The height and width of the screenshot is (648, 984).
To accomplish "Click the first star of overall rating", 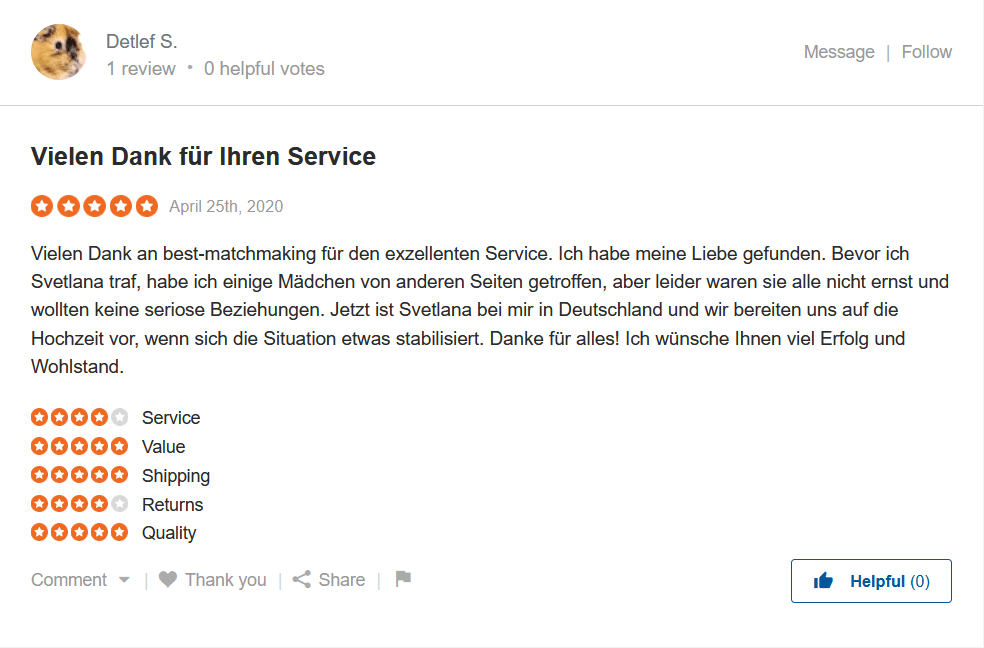I will (x=42, y=206).
